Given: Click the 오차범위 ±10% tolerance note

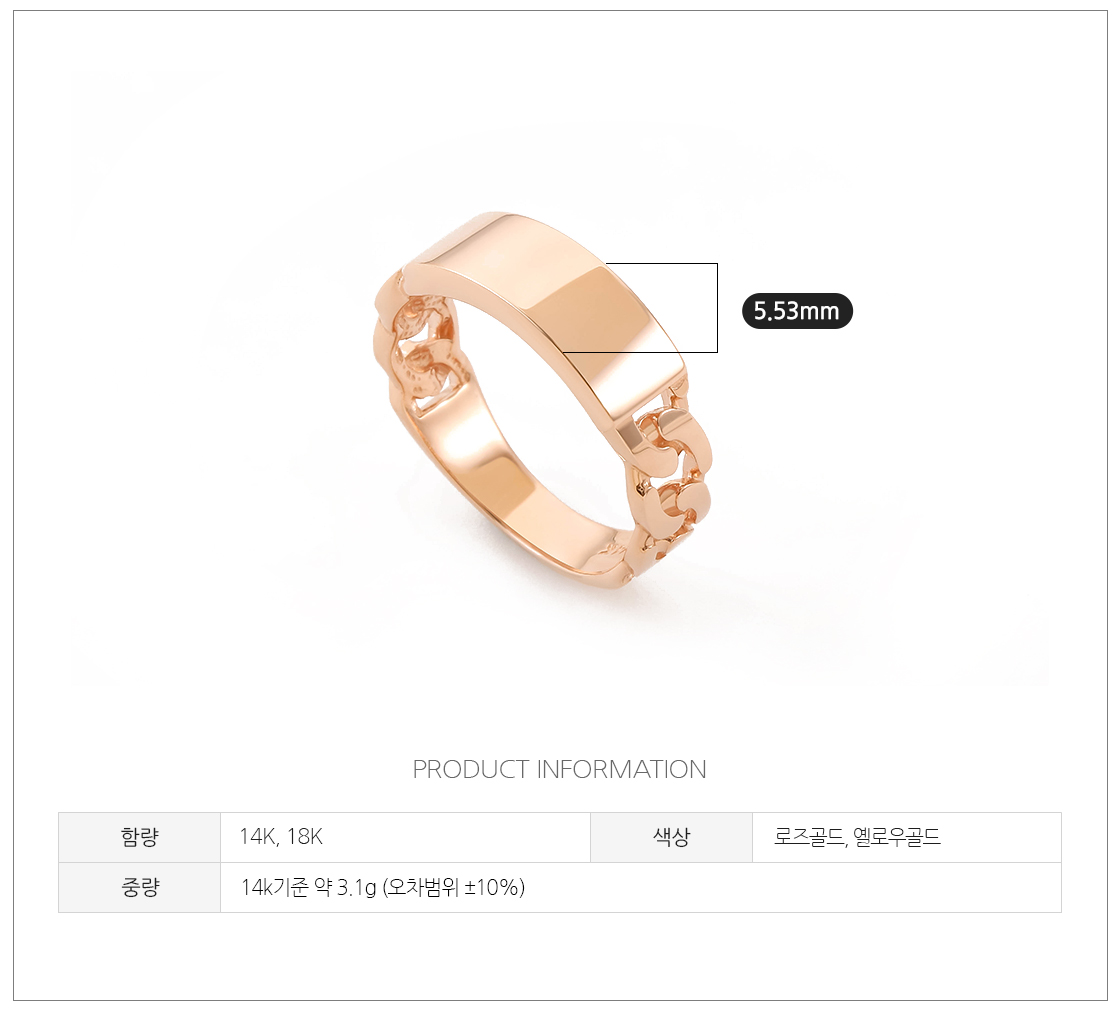Looking at the screenshot, I should (x=454, y=887).
